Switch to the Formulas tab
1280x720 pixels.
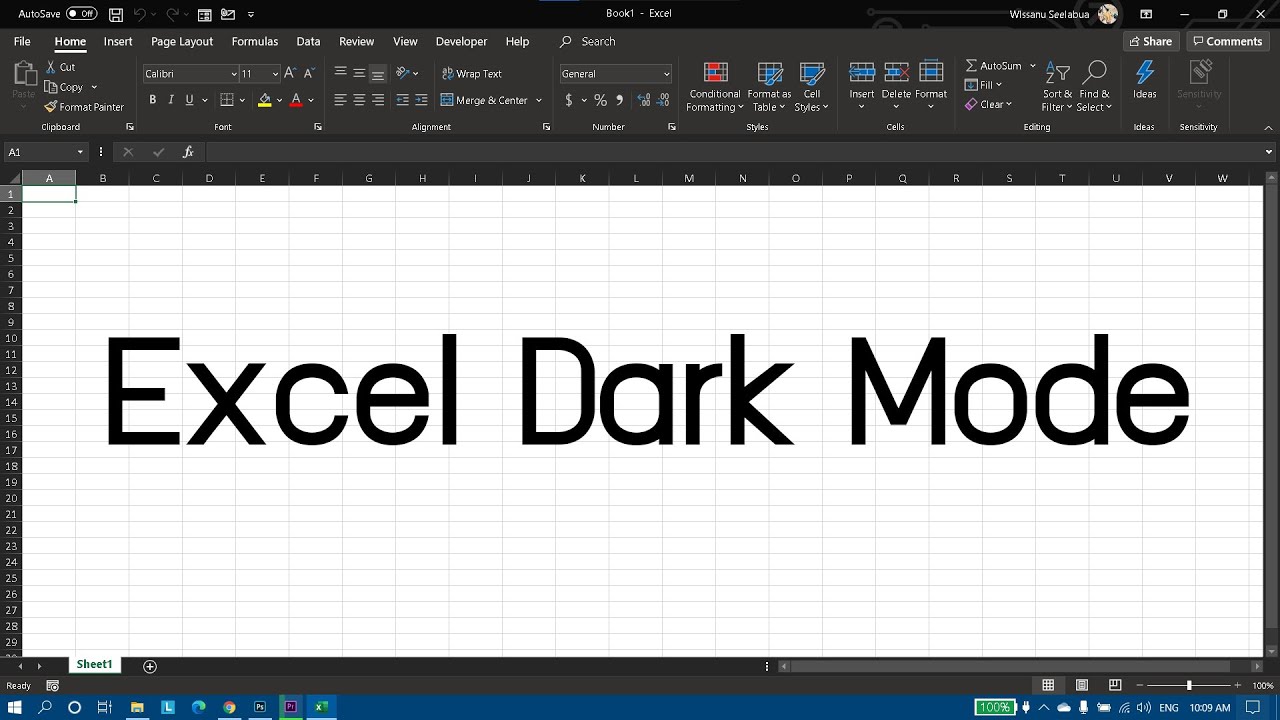pyautogui.click(x=255, y=42)
